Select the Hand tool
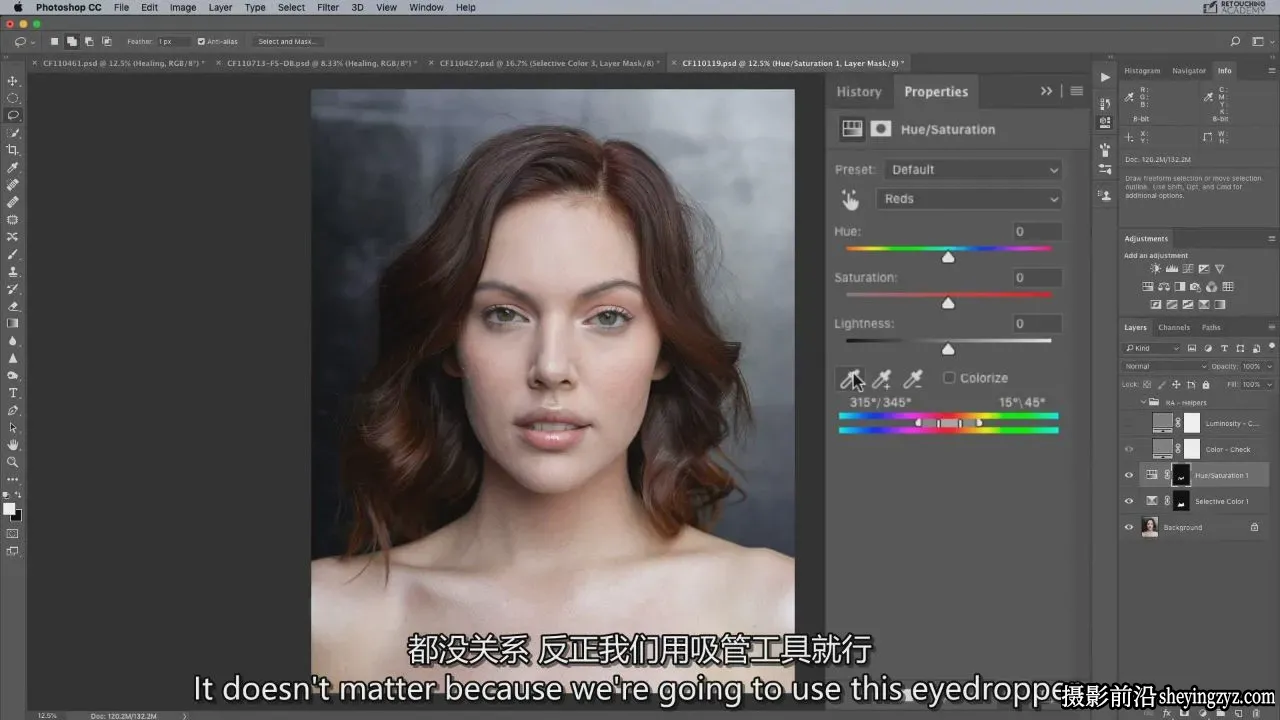This screenshot has width=1280, height=720. coord(13,445)
